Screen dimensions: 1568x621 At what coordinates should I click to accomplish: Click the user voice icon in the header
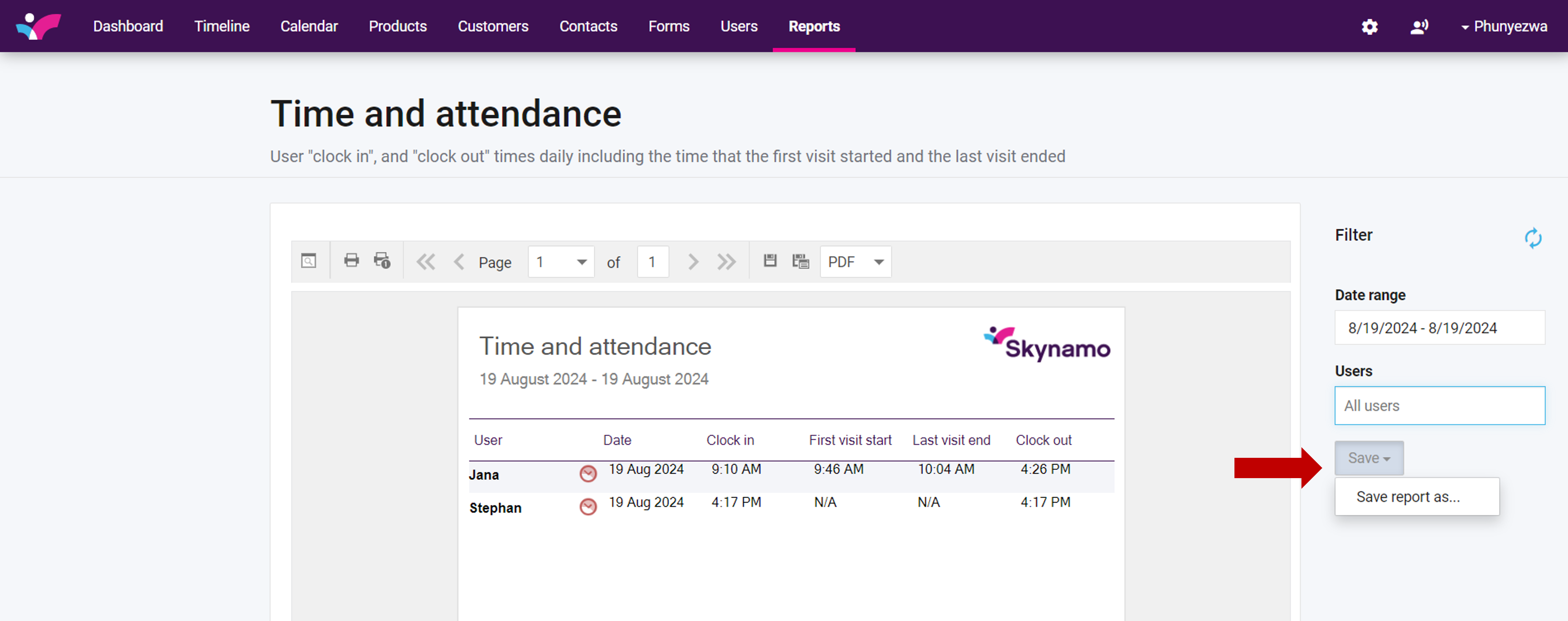(x=1419, y=27)
